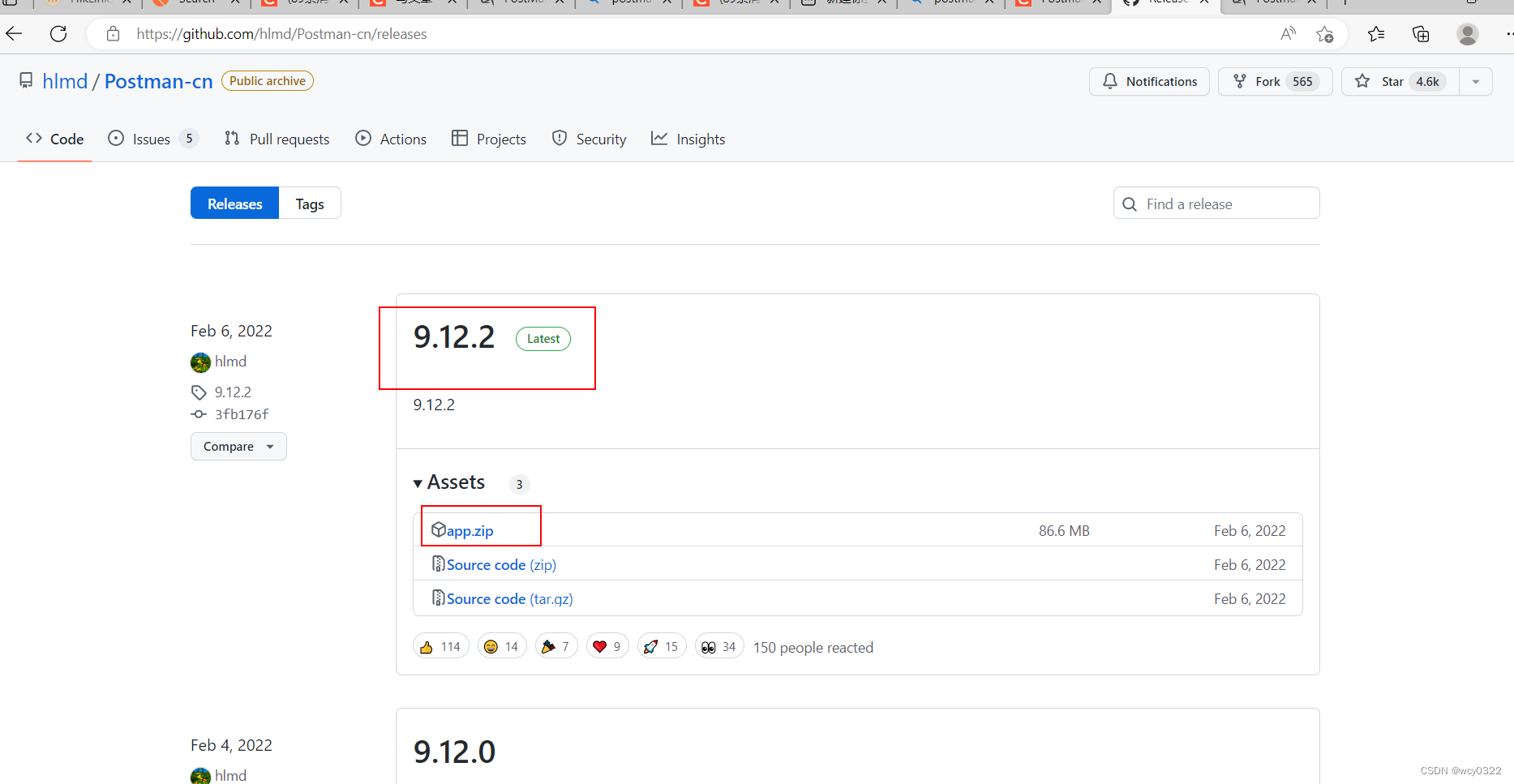Open the Projects tab
The image size is (1514, 784).
[x=489, y=139]
